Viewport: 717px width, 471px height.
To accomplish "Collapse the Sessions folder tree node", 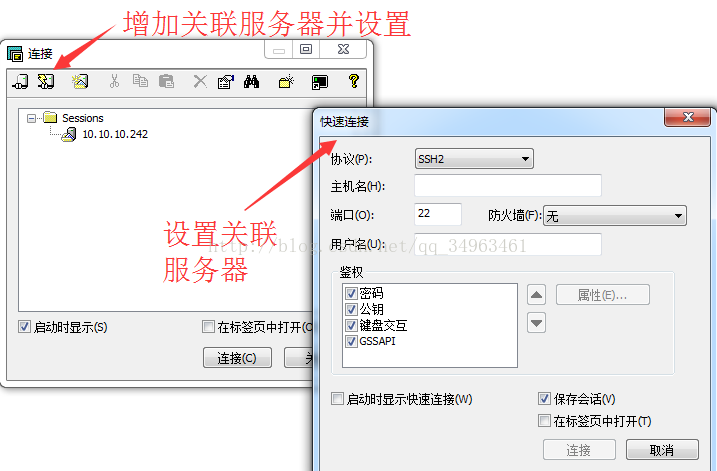I will coord(31,118).
